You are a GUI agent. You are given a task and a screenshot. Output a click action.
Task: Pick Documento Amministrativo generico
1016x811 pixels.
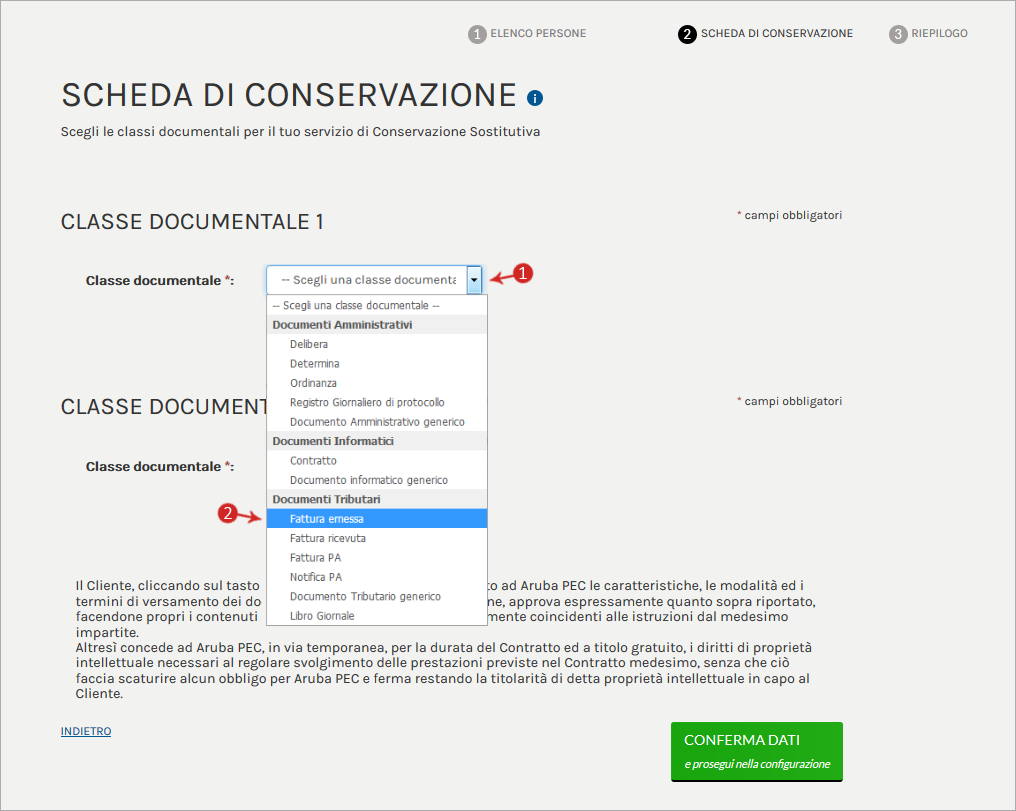click(376, 422)
